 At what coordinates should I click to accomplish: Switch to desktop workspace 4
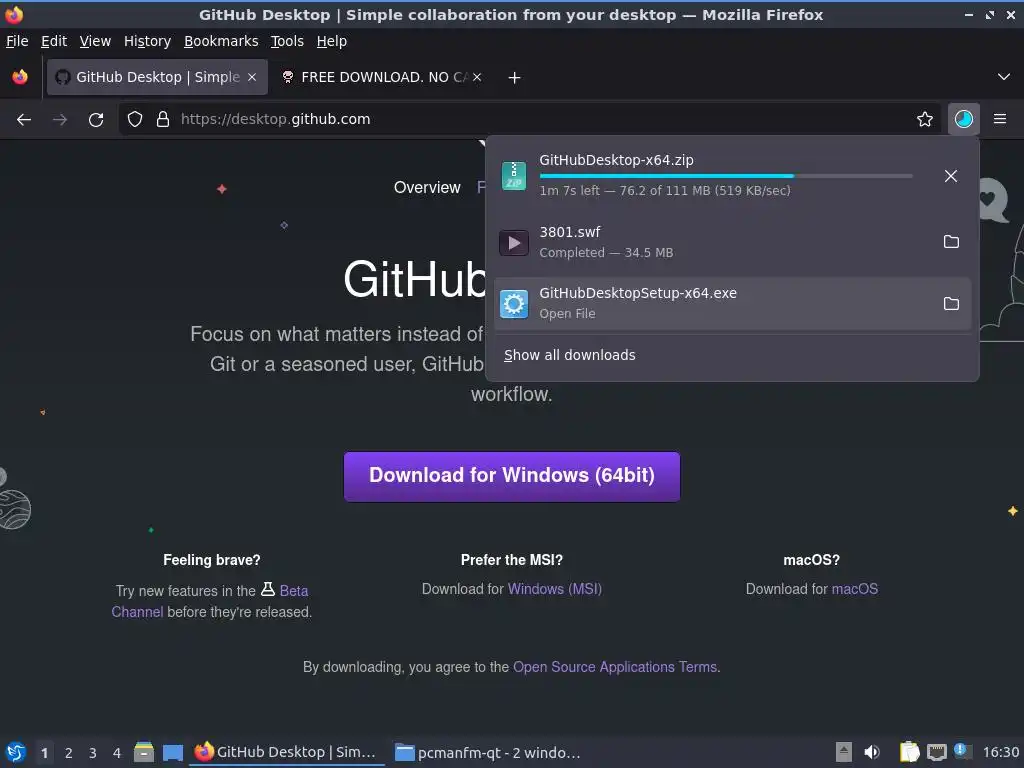pyautogui.click(x=117, y=753)
